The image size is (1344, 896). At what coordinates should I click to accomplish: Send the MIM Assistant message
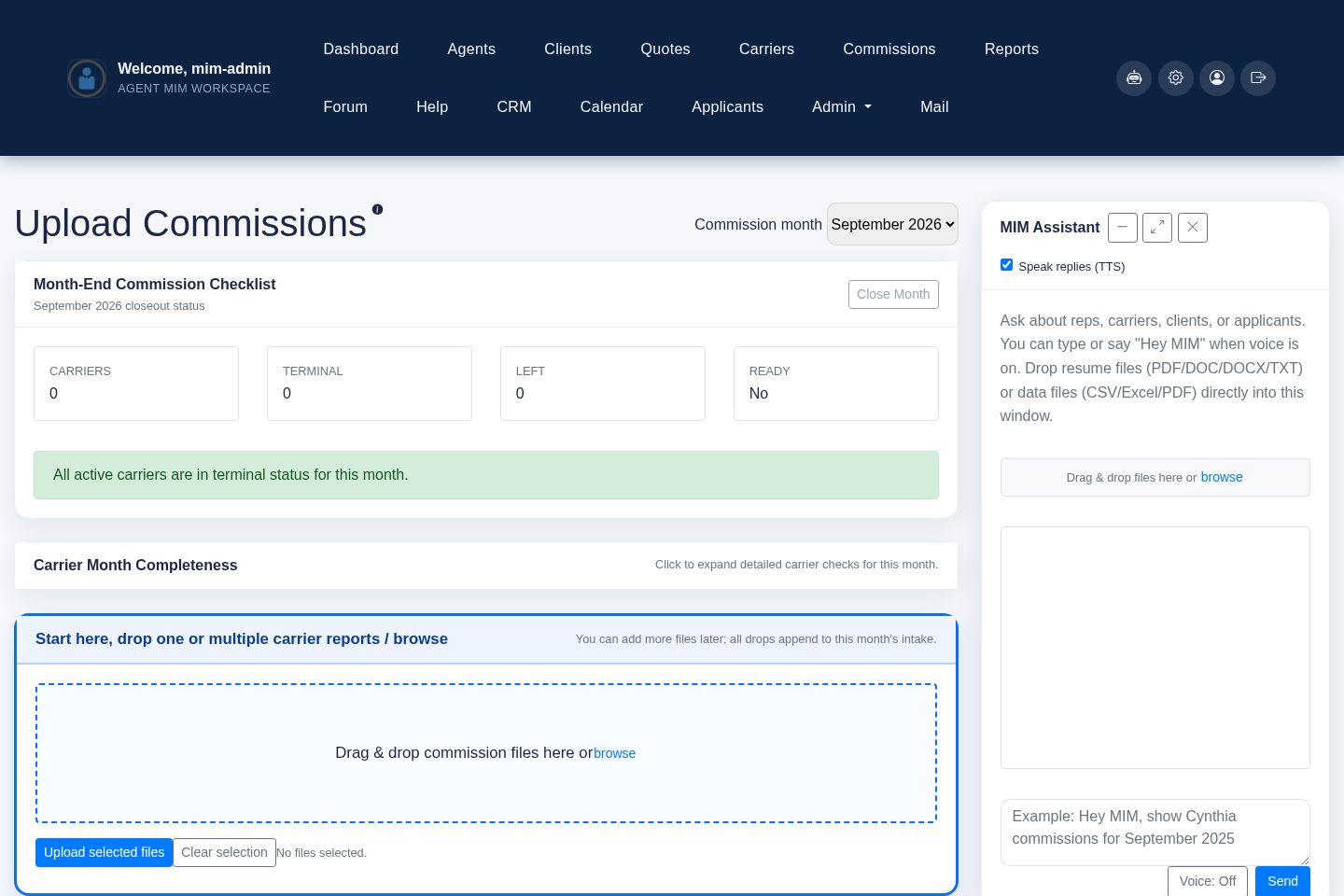pos(1282,881)
